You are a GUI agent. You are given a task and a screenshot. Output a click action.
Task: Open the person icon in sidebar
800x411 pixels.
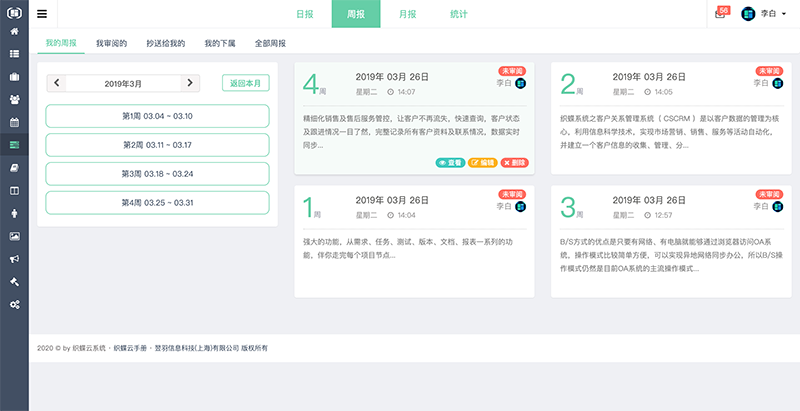pos(14,214)
